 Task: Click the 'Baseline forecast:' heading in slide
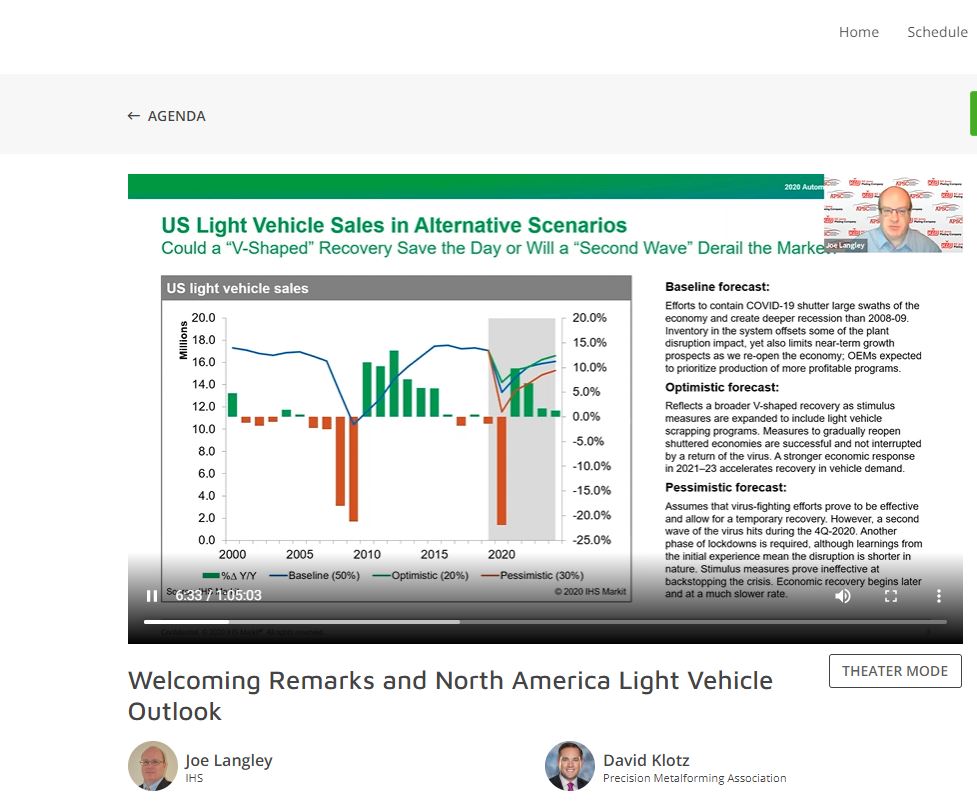[x=717, y=287]
